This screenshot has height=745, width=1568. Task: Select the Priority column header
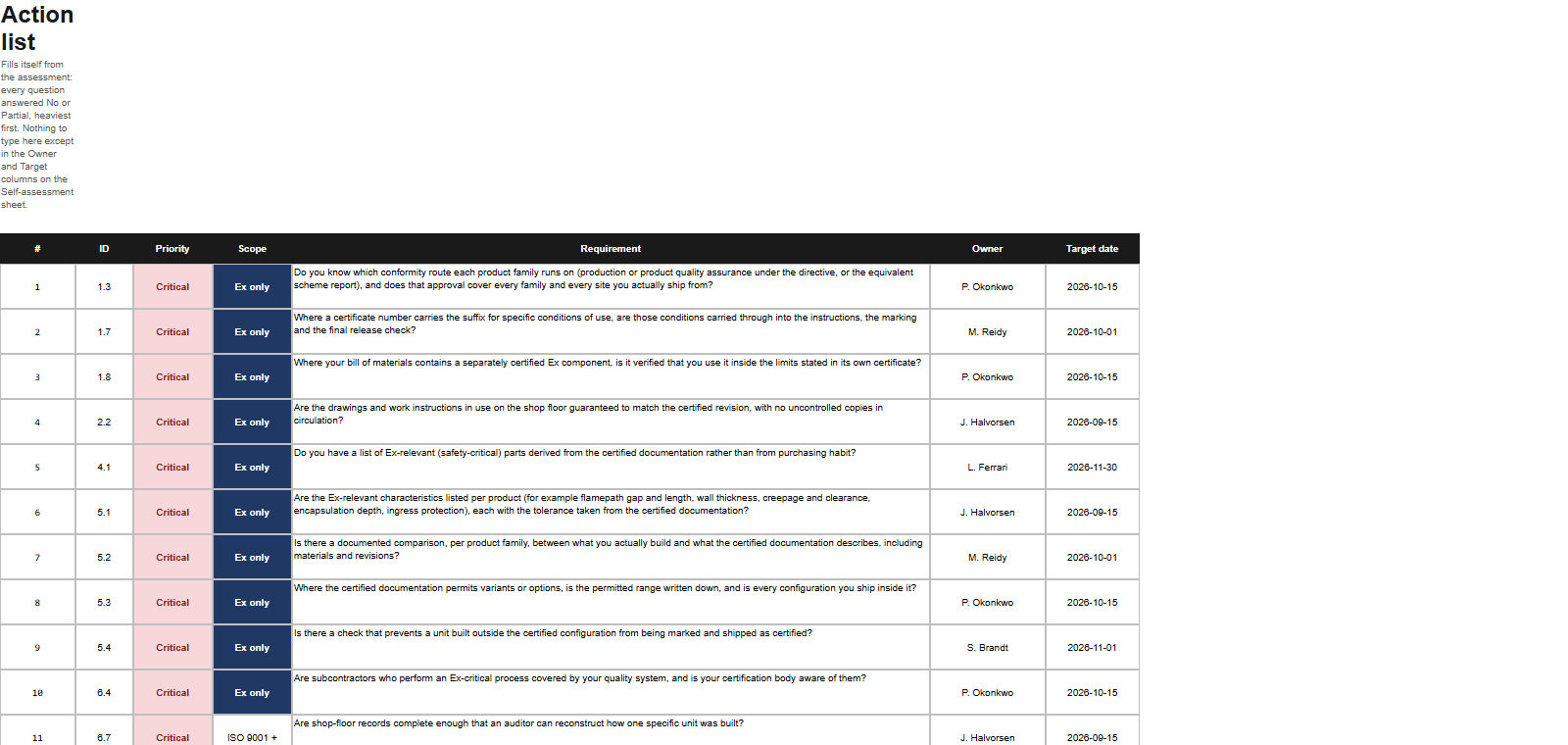172,249
